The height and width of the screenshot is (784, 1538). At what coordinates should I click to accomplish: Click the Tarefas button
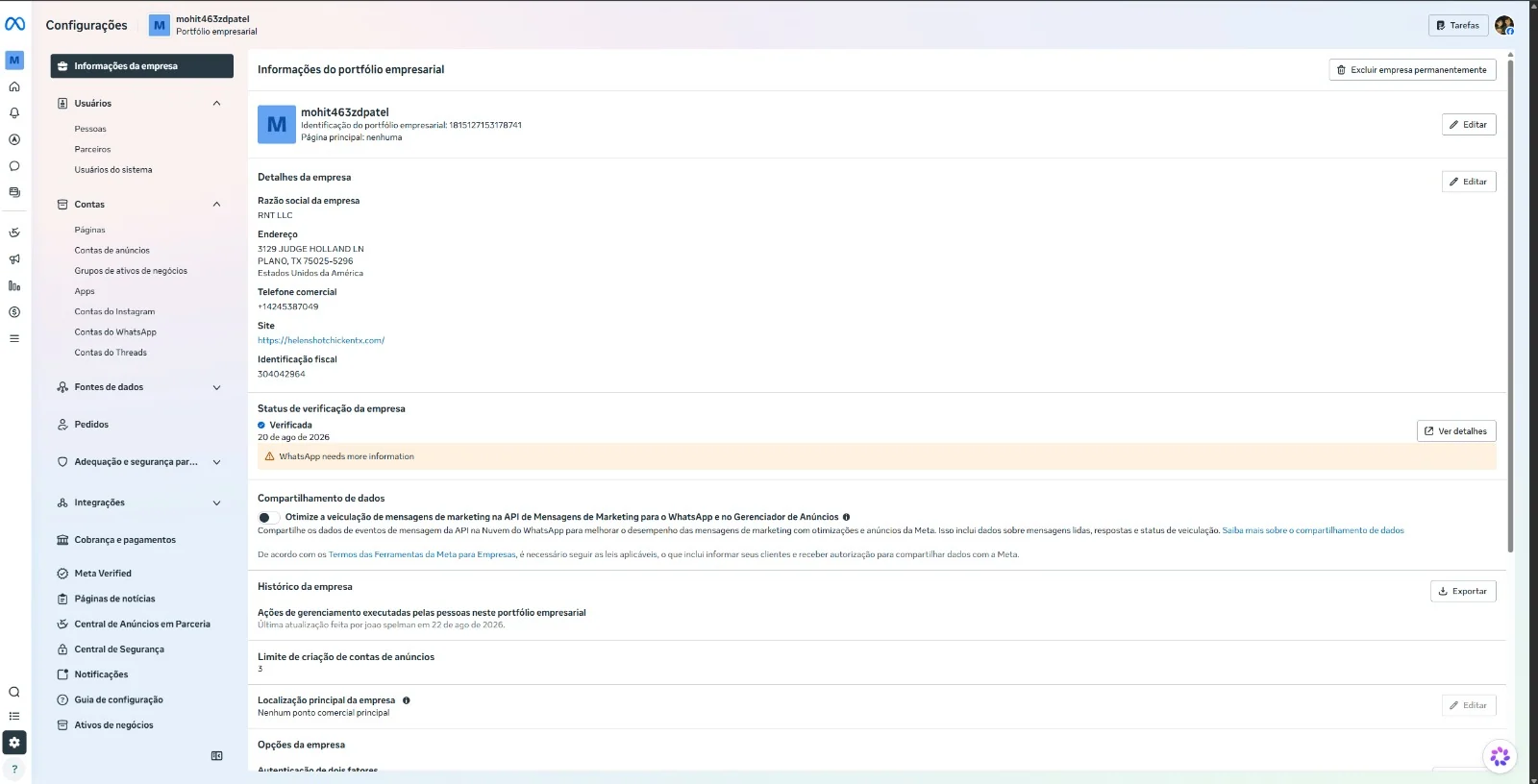click(x=1458, y=26)
